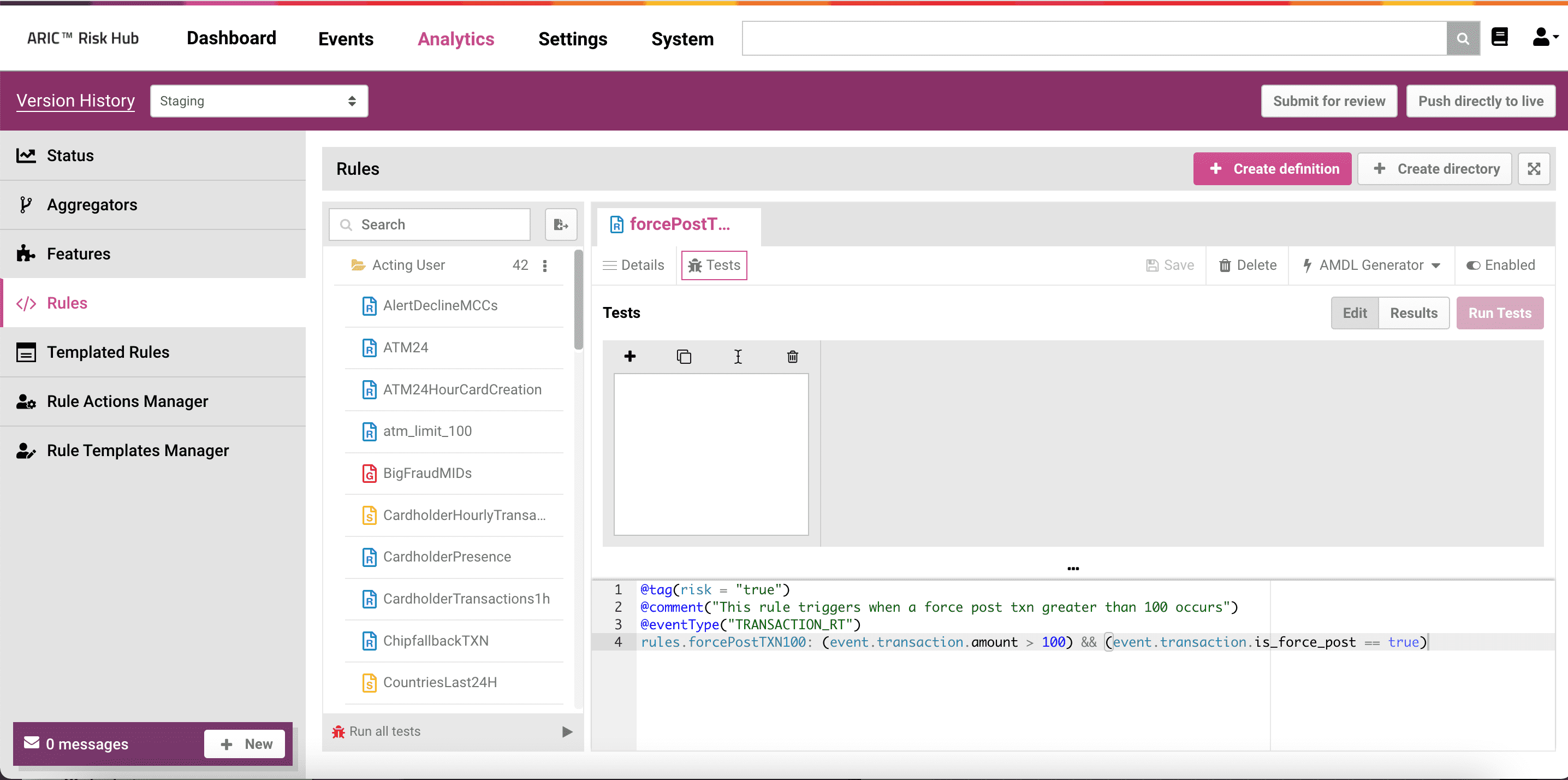The image size is (1568, 780).
Task: Open Status in the sidebar
Action: (153, 155)
